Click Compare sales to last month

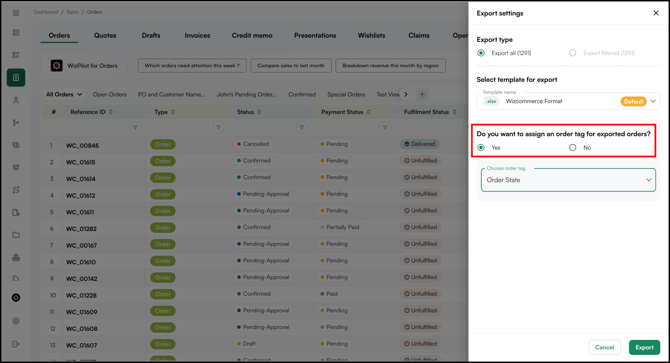click(x=291, y=65)
